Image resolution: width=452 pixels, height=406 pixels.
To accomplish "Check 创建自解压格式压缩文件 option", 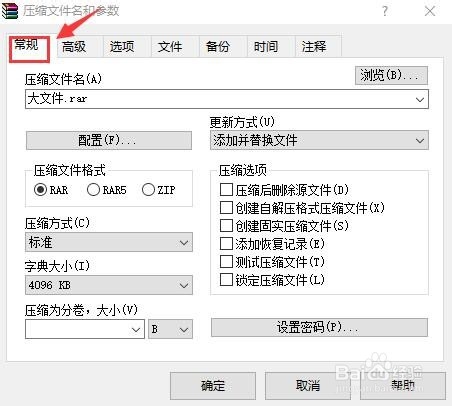I will point(226,208).
